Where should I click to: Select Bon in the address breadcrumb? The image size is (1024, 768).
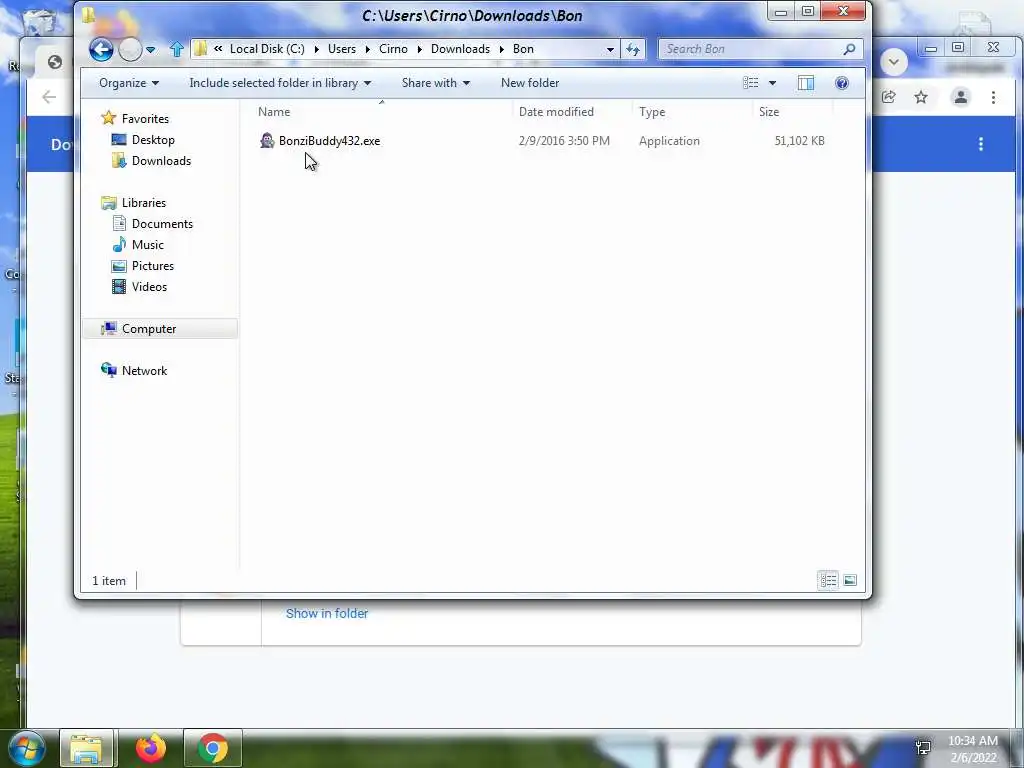pyautogui.click(x=523, y=49)
